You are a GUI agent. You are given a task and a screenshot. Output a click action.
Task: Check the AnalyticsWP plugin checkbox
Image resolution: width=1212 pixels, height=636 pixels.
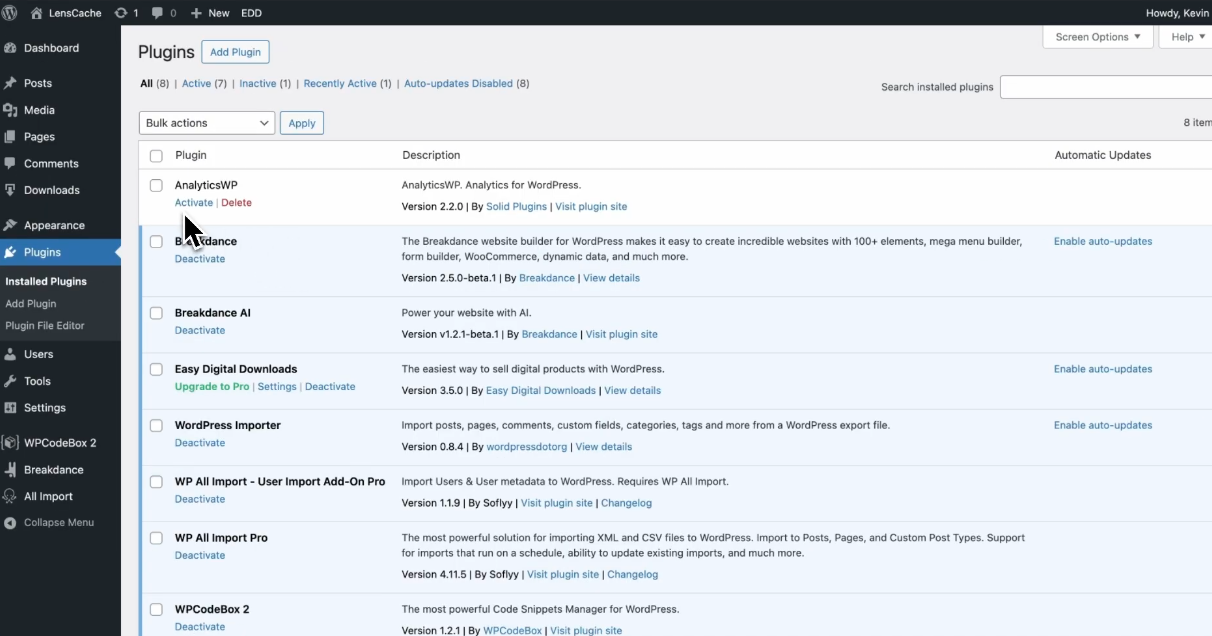pos(156,185)
